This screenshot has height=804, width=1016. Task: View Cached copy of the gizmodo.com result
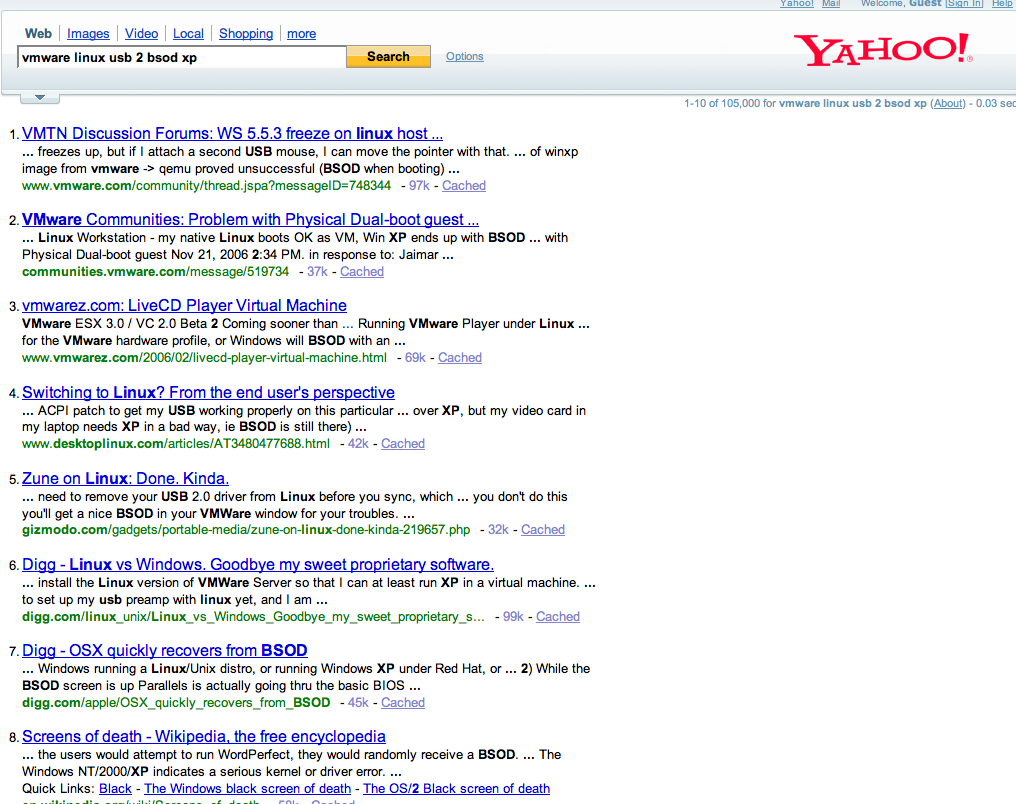coord(543,530)
